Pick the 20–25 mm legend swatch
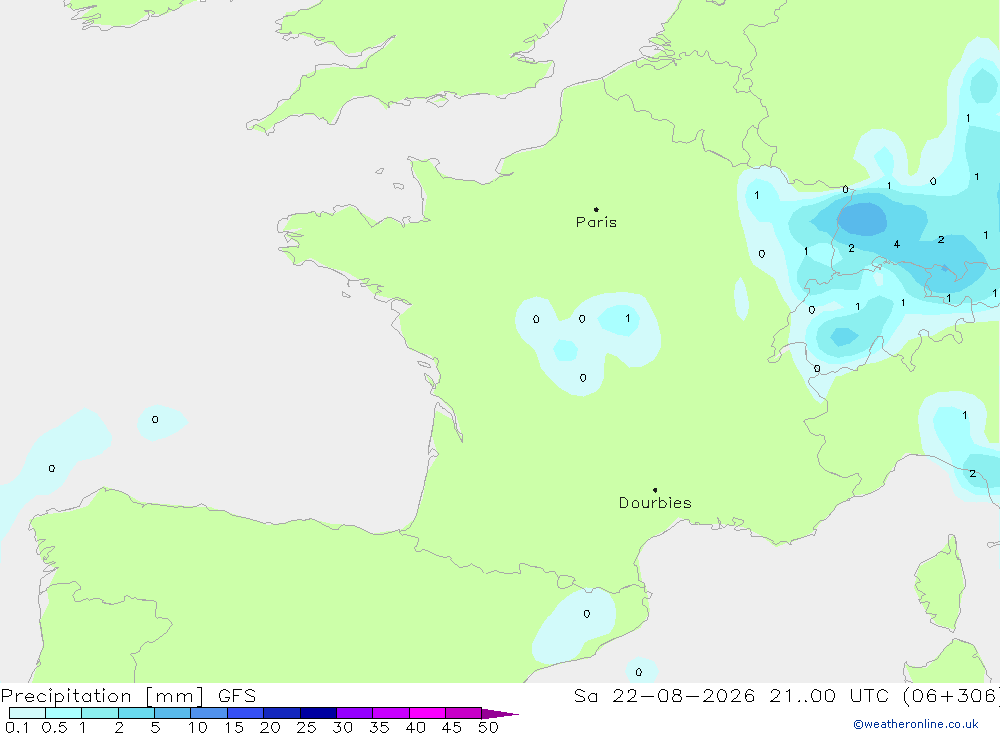The image size is (1000, 733). [x=282, y=713]
